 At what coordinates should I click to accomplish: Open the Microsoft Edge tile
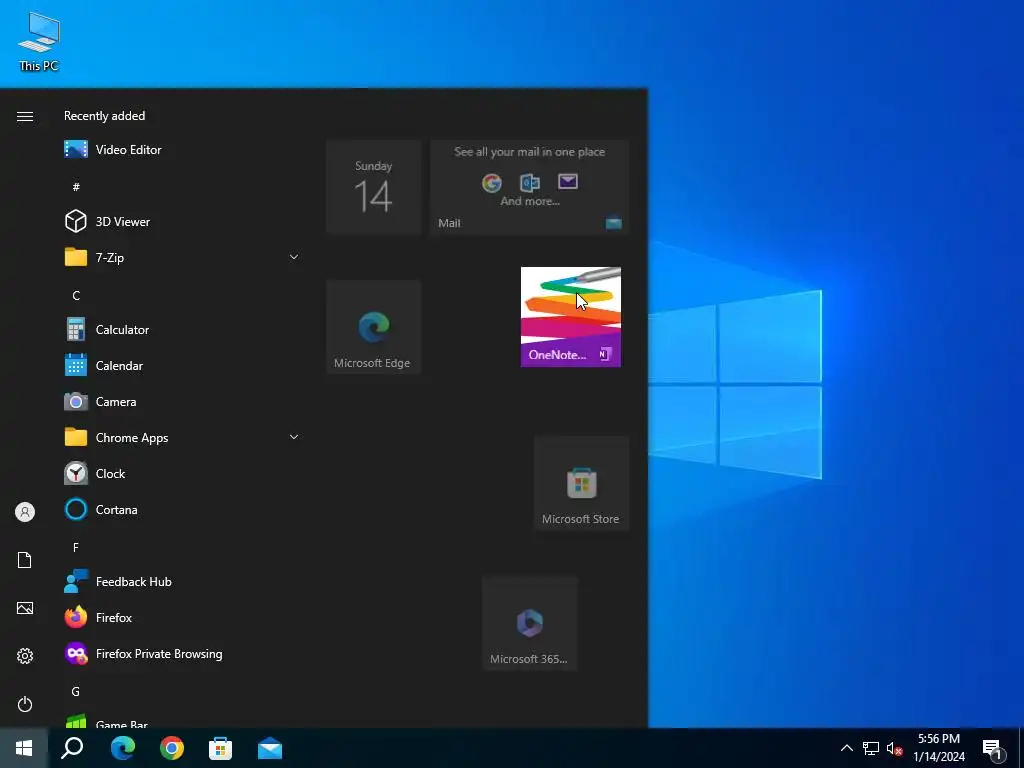[x=374, y=327]
